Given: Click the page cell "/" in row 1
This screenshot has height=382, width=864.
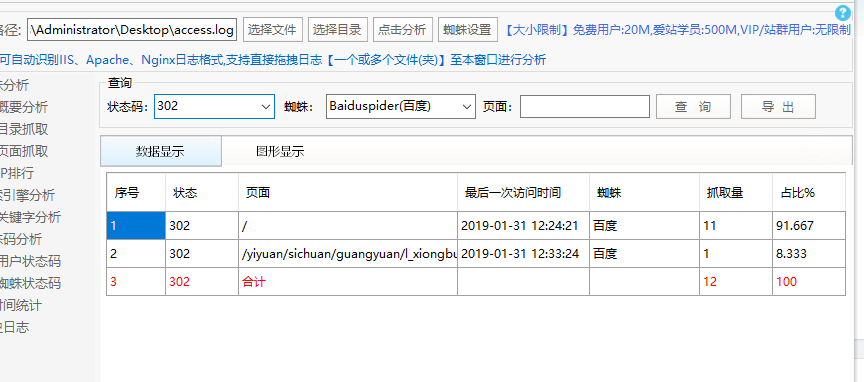Looking at the screenshot, I should tap(348, 225).
